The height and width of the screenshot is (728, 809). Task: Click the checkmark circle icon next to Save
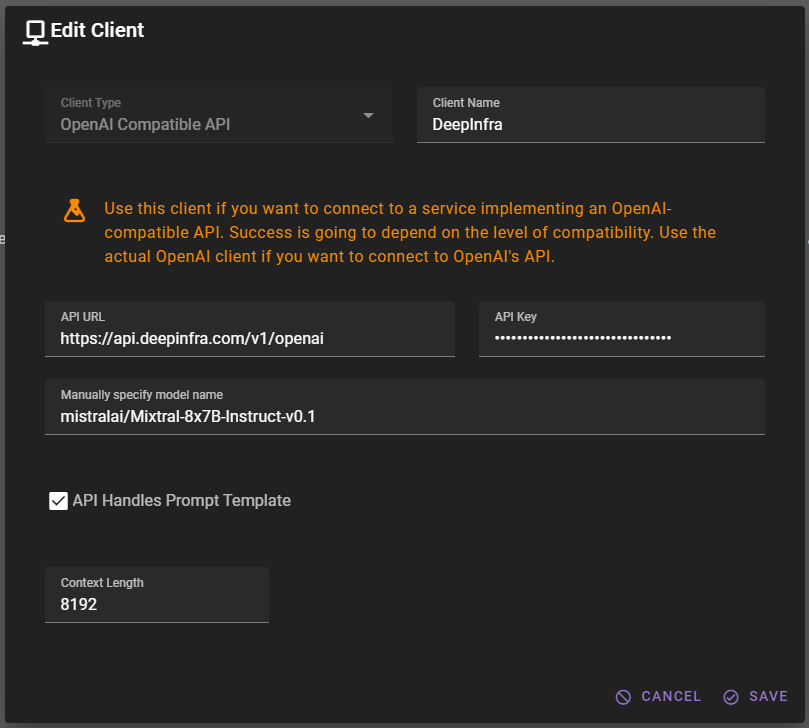point(731,697)
